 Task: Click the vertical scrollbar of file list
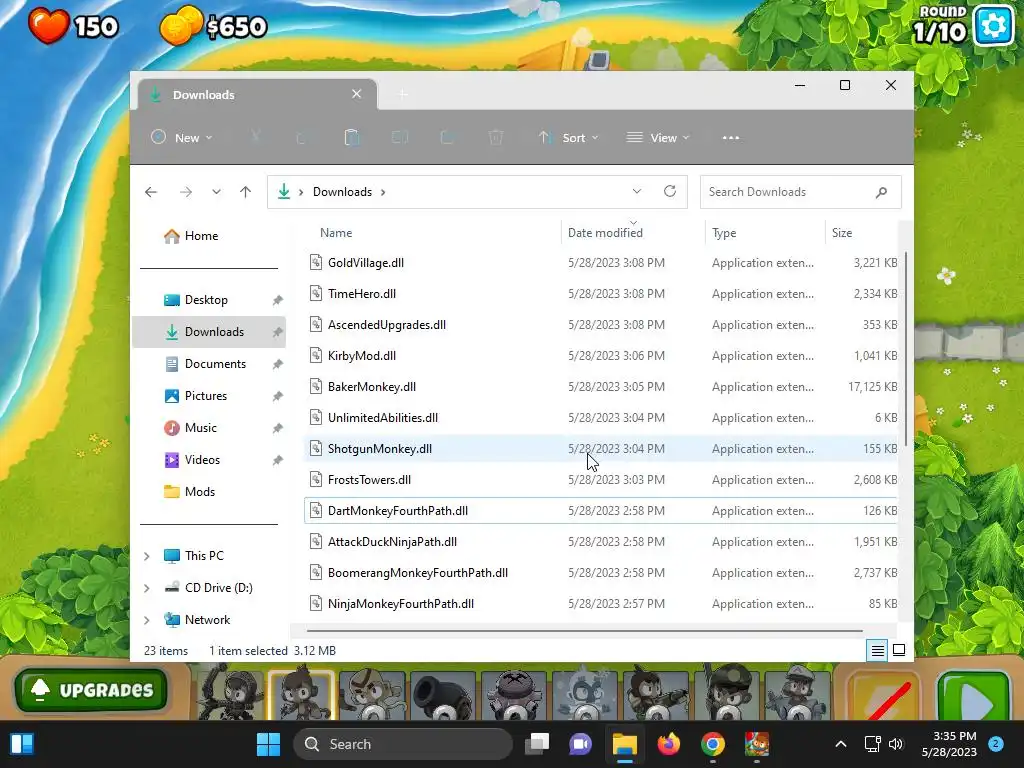[x=905, y=349]
